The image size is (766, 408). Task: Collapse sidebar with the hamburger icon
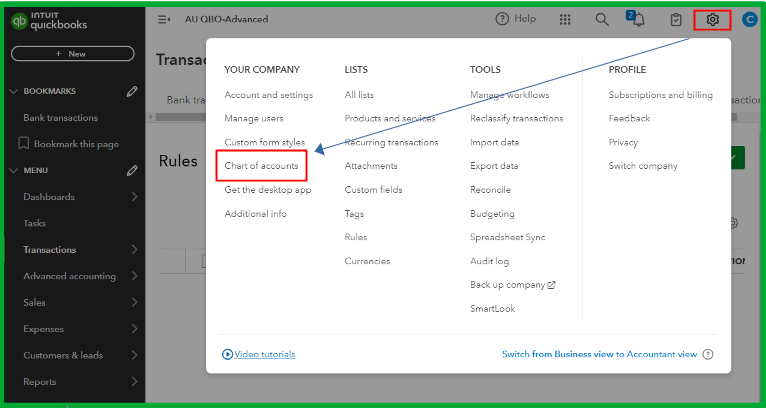pyautogui.click(x=164, y=20)
